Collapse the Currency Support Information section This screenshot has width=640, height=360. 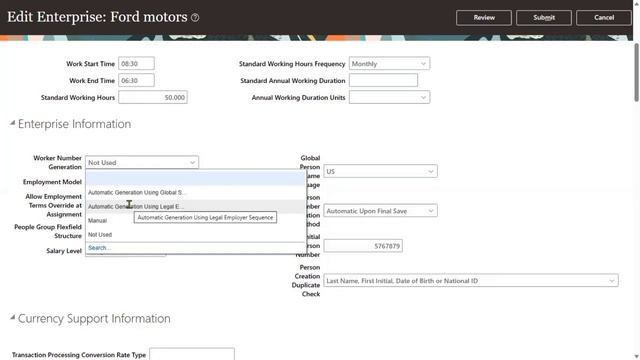pyautogui.click(x=12, y=317)
